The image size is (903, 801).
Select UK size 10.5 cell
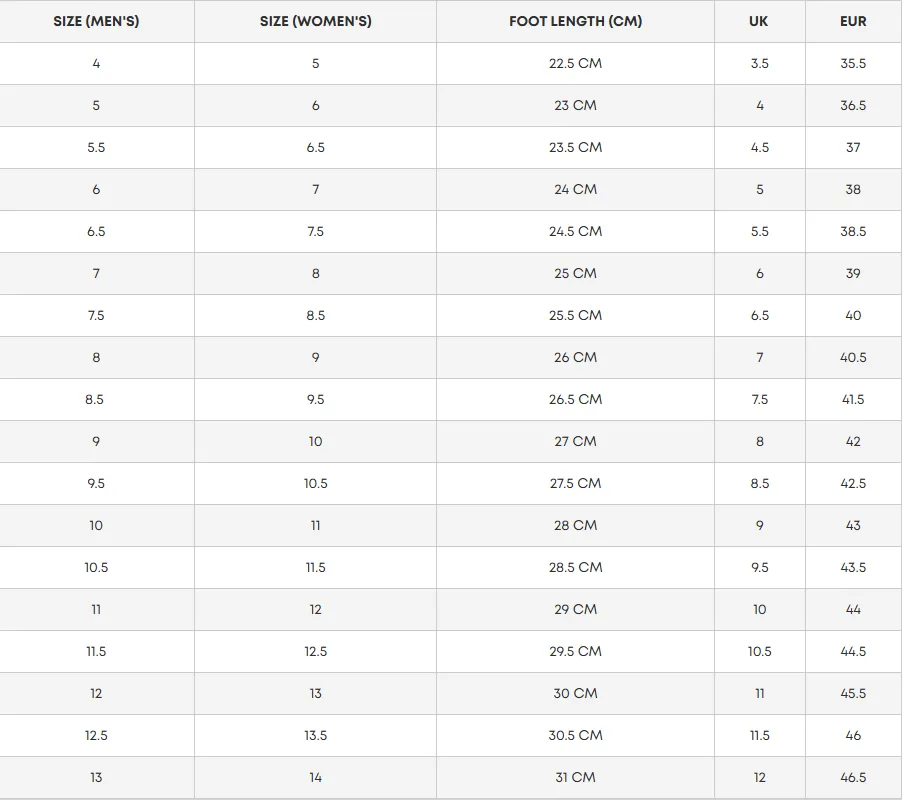760,652
